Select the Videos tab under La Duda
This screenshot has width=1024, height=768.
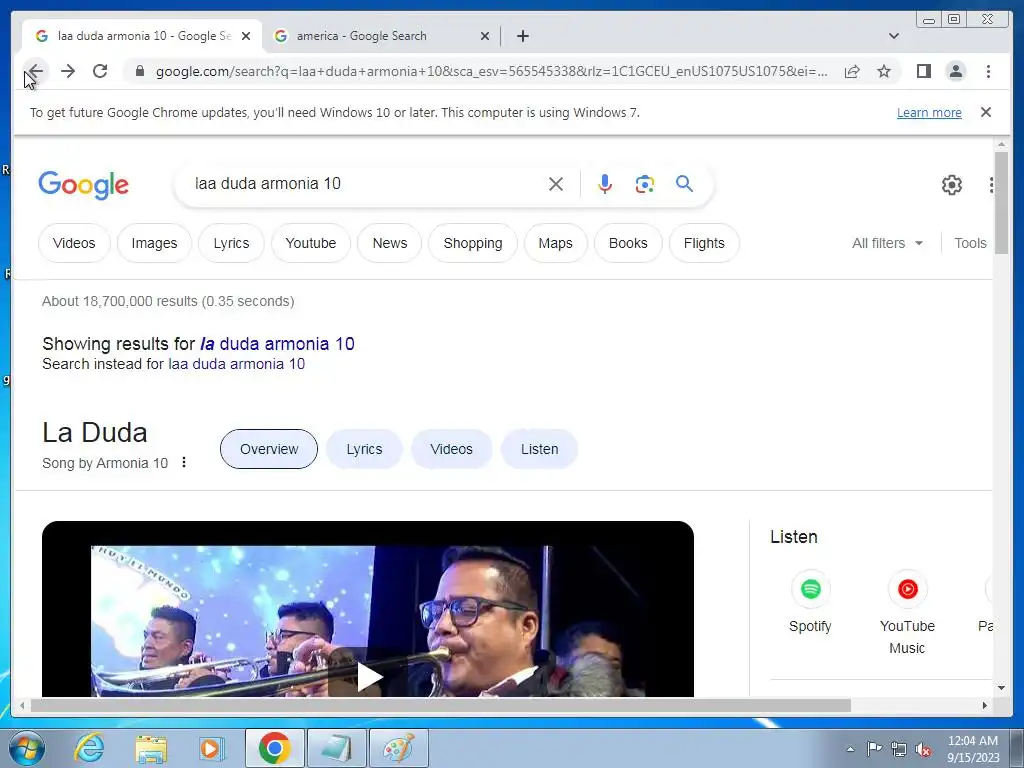click(451, 449)
